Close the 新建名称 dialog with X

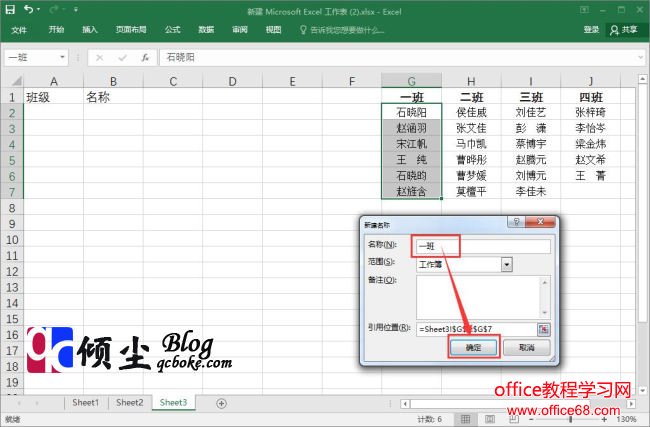540,222
